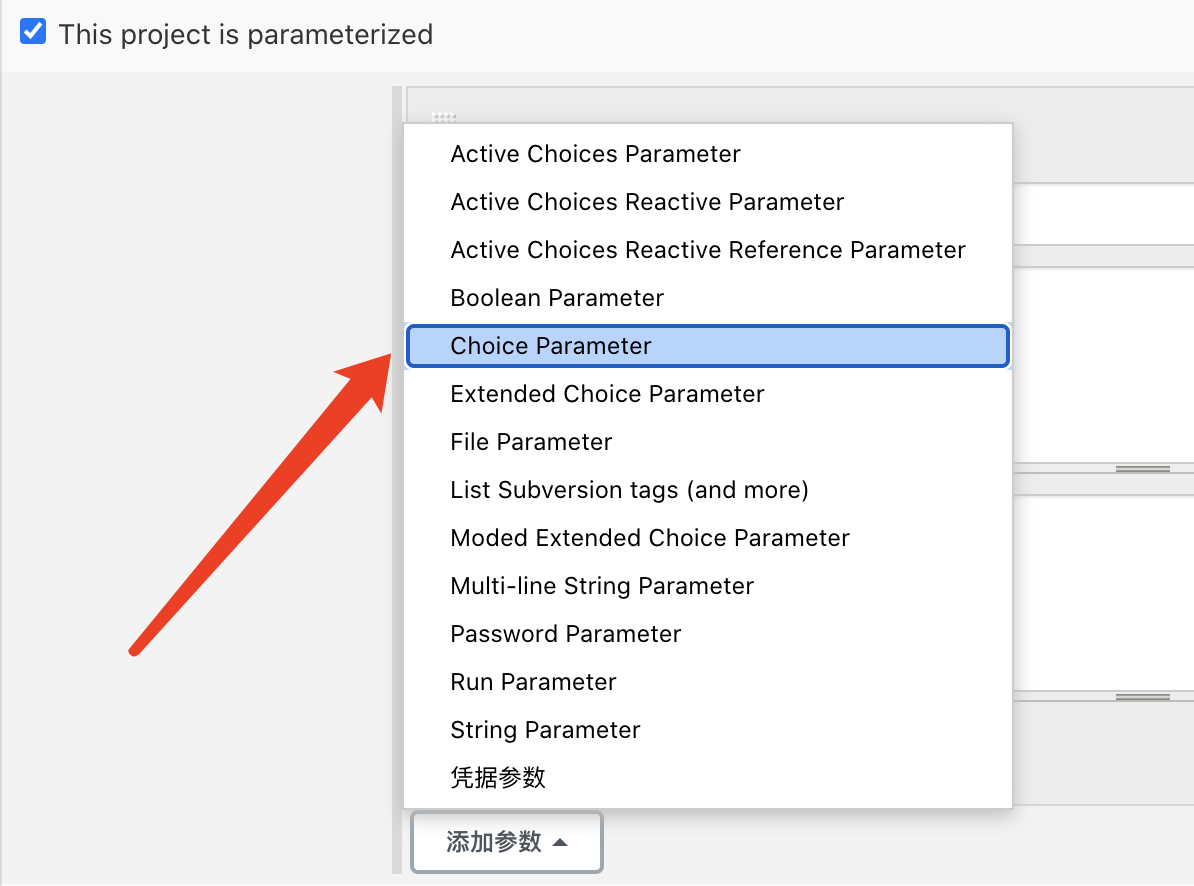This screenshot has width=1194, height=886.
Task: Add a String Parameter
Action: (x=545, y=730)
